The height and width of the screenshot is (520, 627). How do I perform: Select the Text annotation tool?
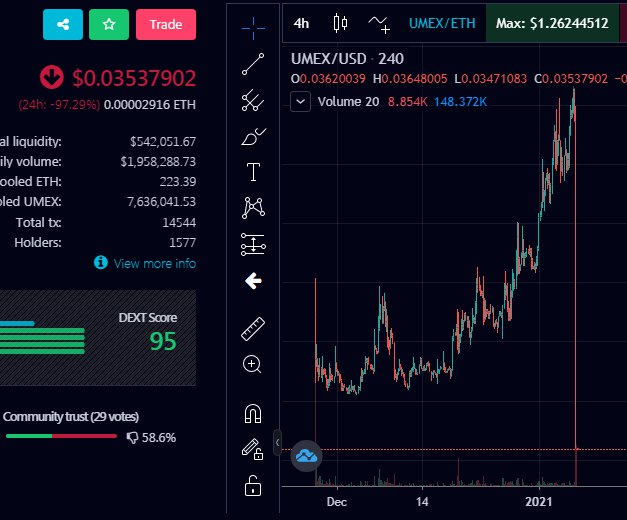(253, 172)
